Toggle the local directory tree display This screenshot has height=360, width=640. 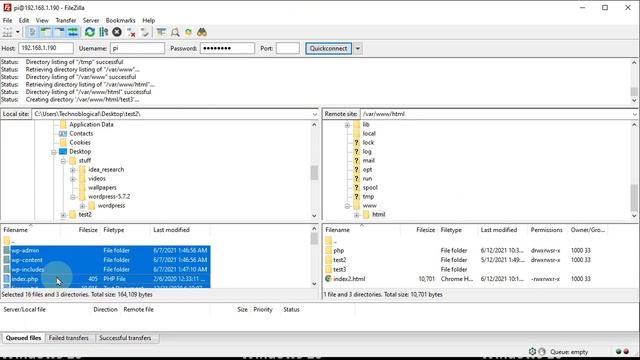45,32
